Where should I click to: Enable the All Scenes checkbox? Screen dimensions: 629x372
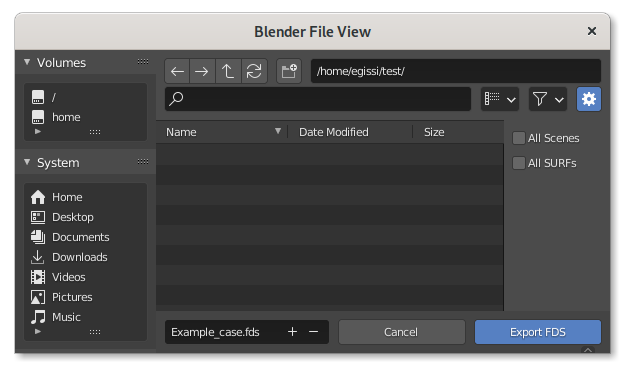pyautogui.click(x=519, y=138)
